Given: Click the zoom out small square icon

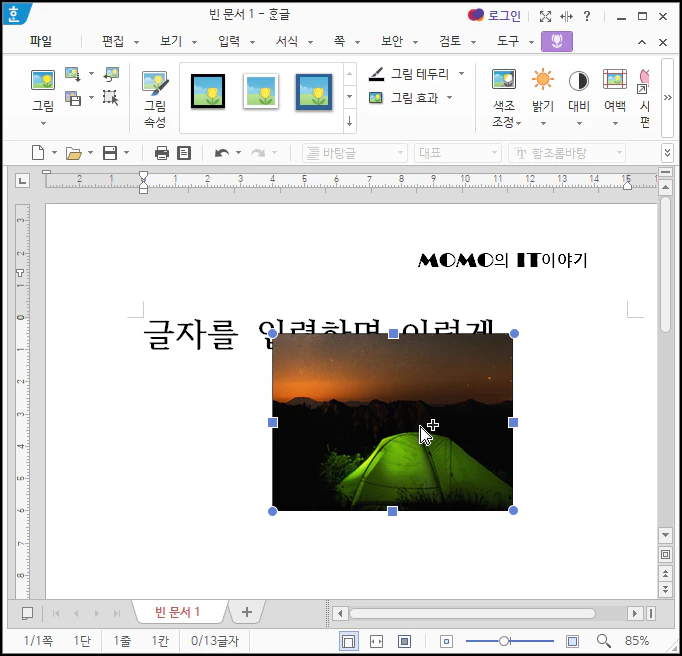Looking at the screenshot, I should click(x=446, y=641).
